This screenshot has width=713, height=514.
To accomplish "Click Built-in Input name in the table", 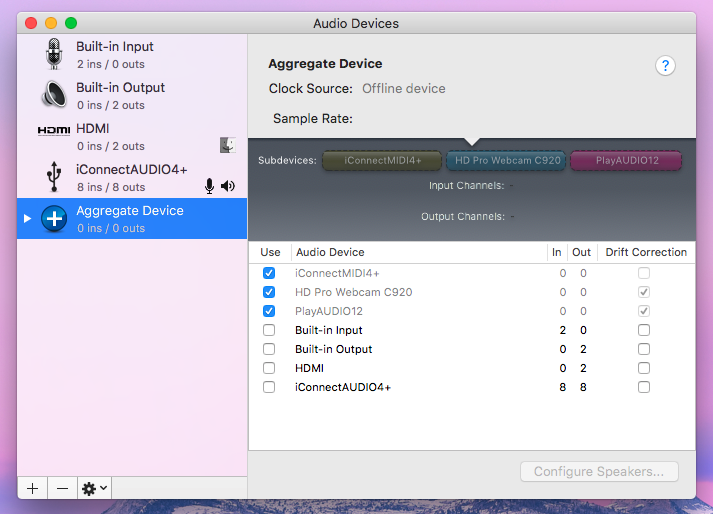I will point(329,330).
